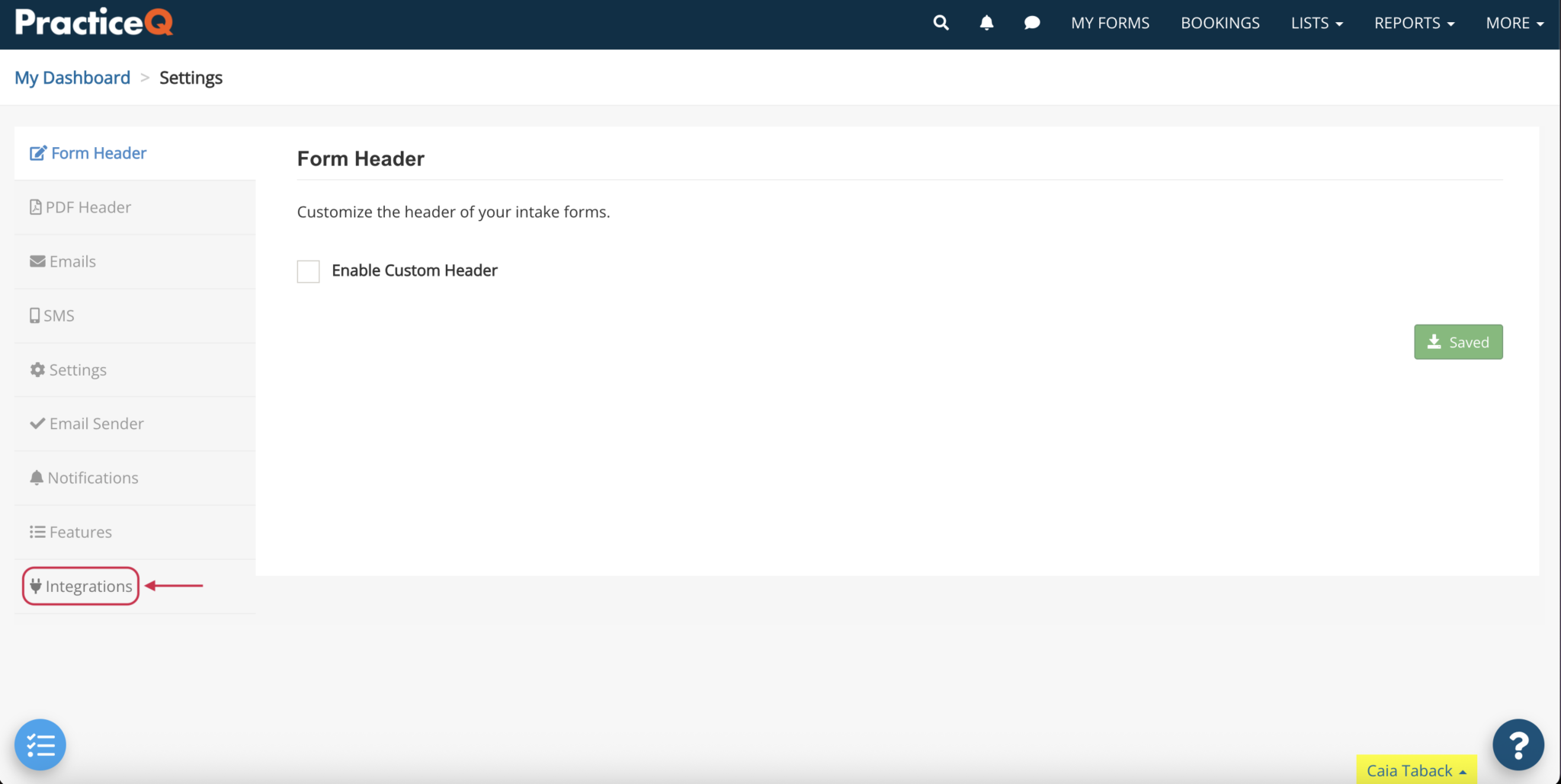Select the Email Sender checkmark icon
The image size is (1561, 784).
click(x=36, y=423)
